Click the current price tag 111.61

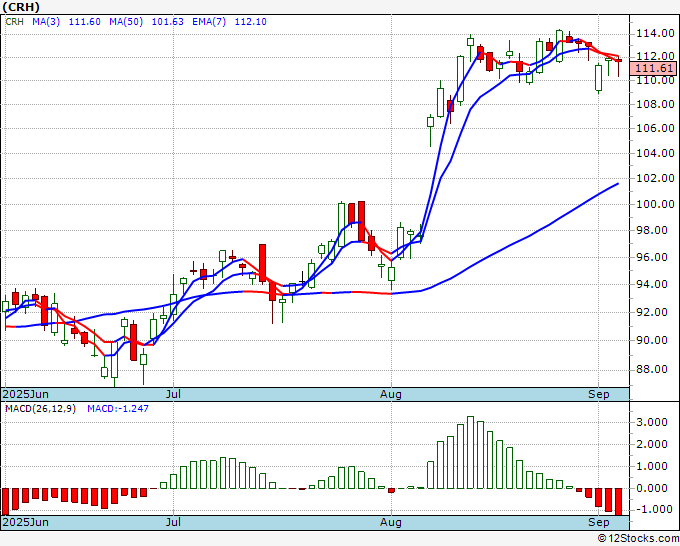653,68
